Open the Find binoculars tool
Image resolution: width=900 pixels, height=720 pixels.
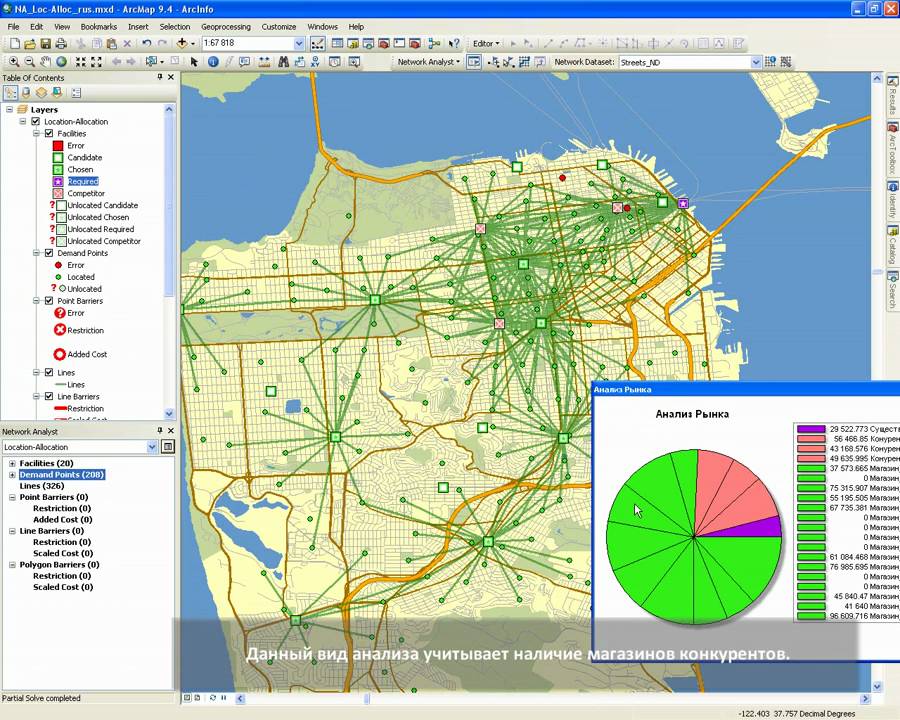[x=283, y=61]
